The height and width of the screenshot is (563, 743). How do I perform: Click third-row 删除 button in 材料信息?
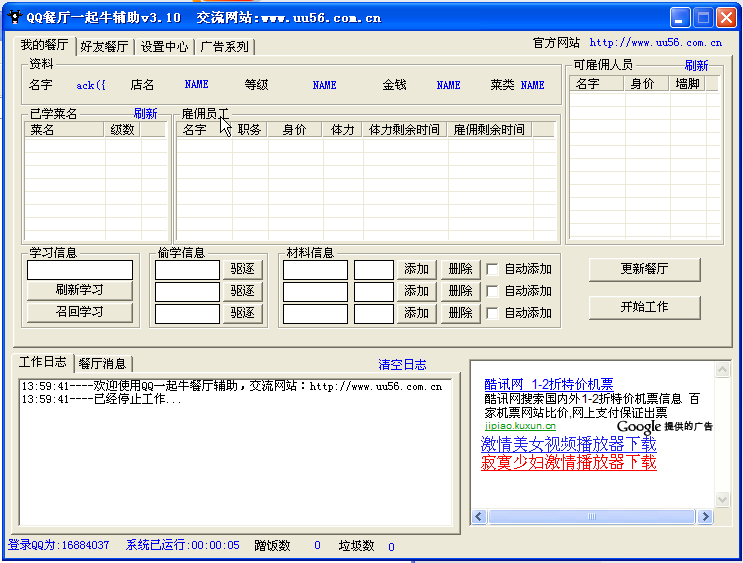[x=461, y=313]
